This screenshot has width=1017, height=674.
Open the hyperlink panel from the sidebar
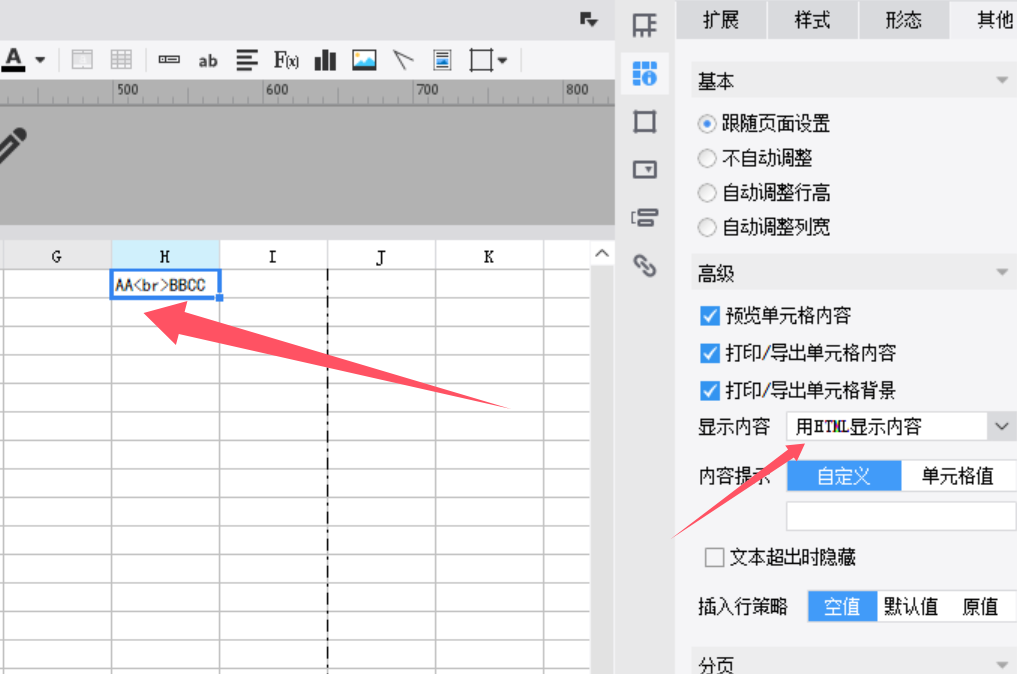click(645, 265)
